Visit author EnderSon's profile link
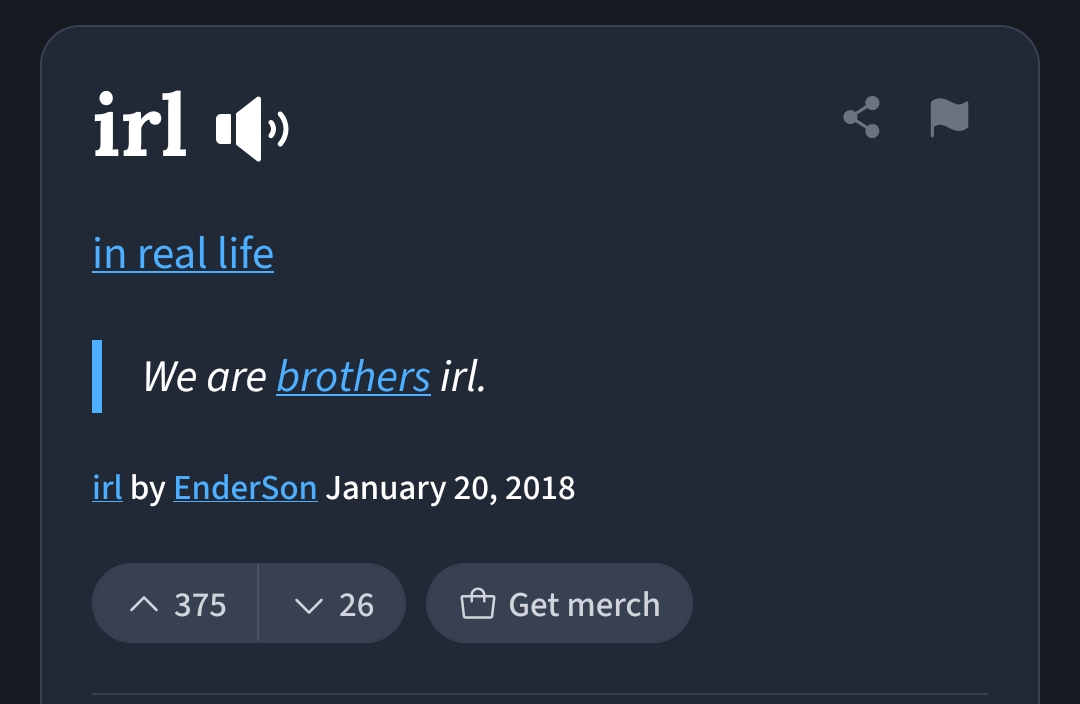 click(245, 488)
